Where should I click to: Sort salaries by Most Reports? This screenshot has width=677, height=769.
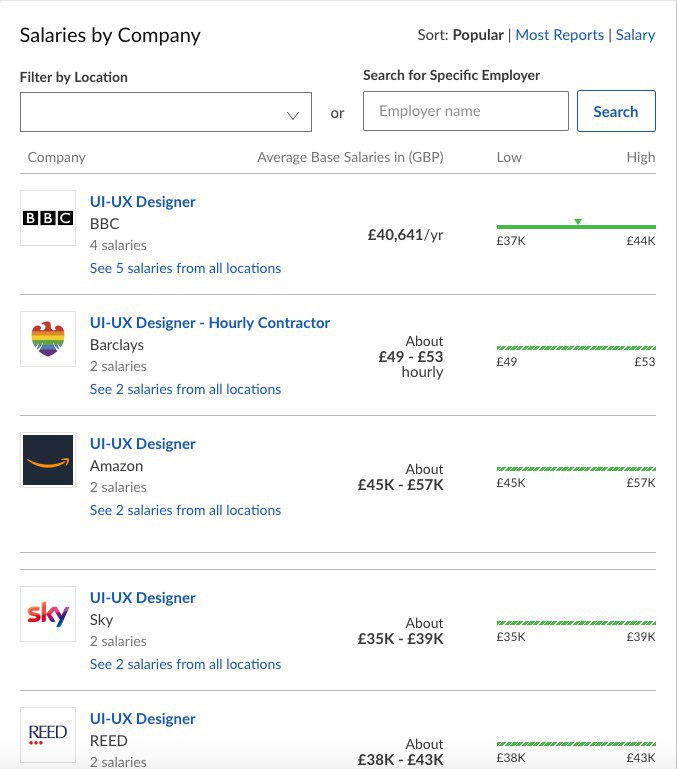pos(559,35)
